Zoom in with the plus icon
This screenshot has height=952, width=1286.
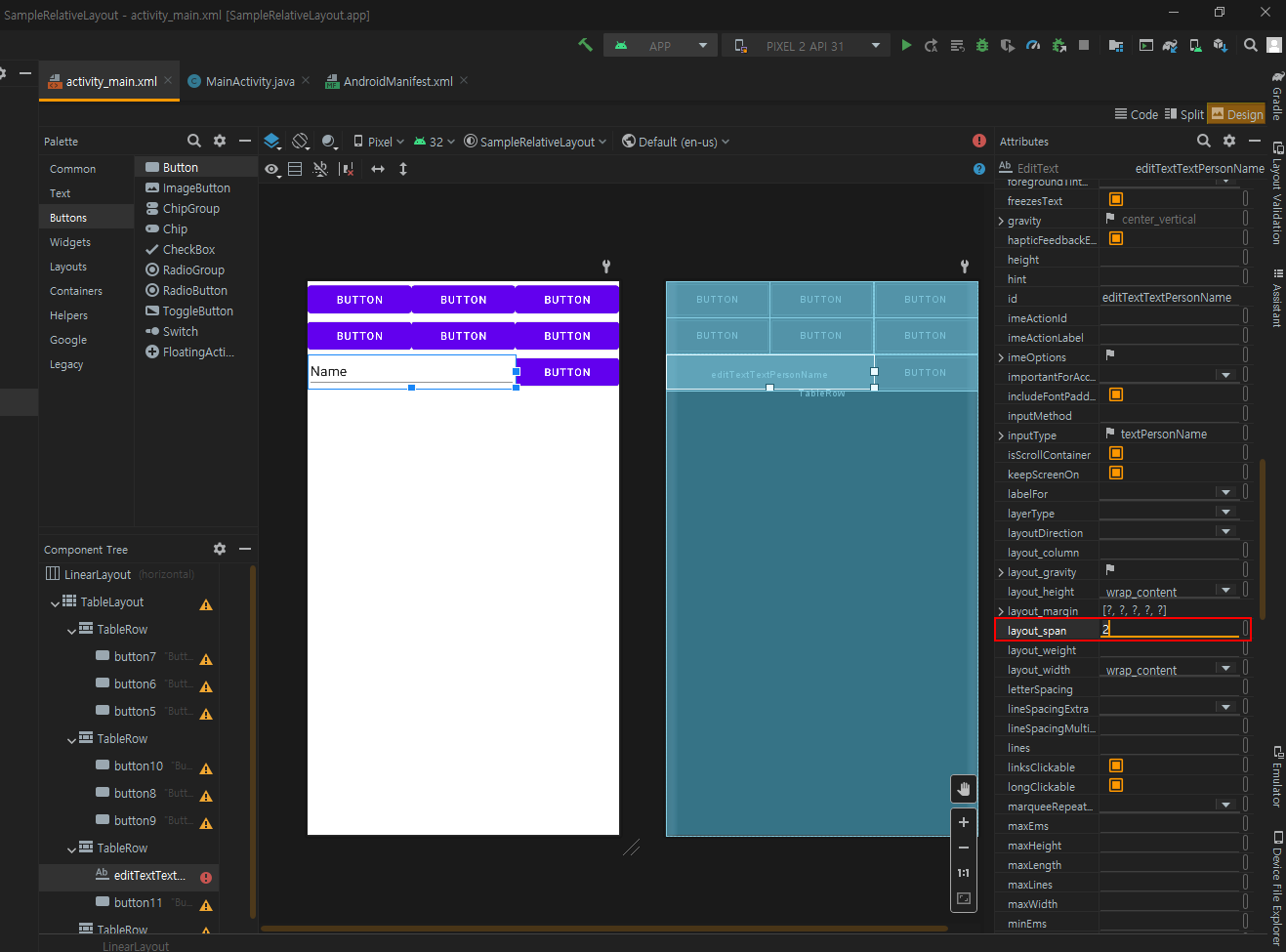964,822
